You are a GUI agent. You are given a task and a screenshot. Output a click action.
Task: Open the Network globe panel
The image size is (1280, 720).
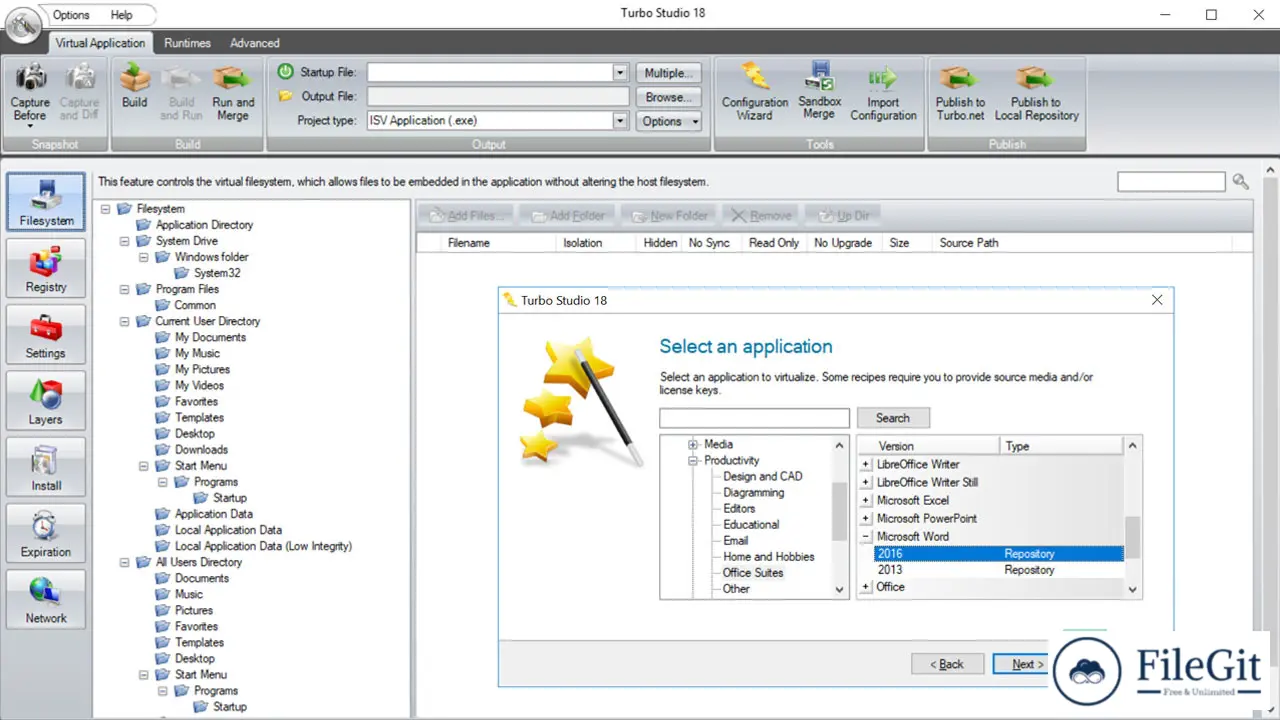pos(46,599)
